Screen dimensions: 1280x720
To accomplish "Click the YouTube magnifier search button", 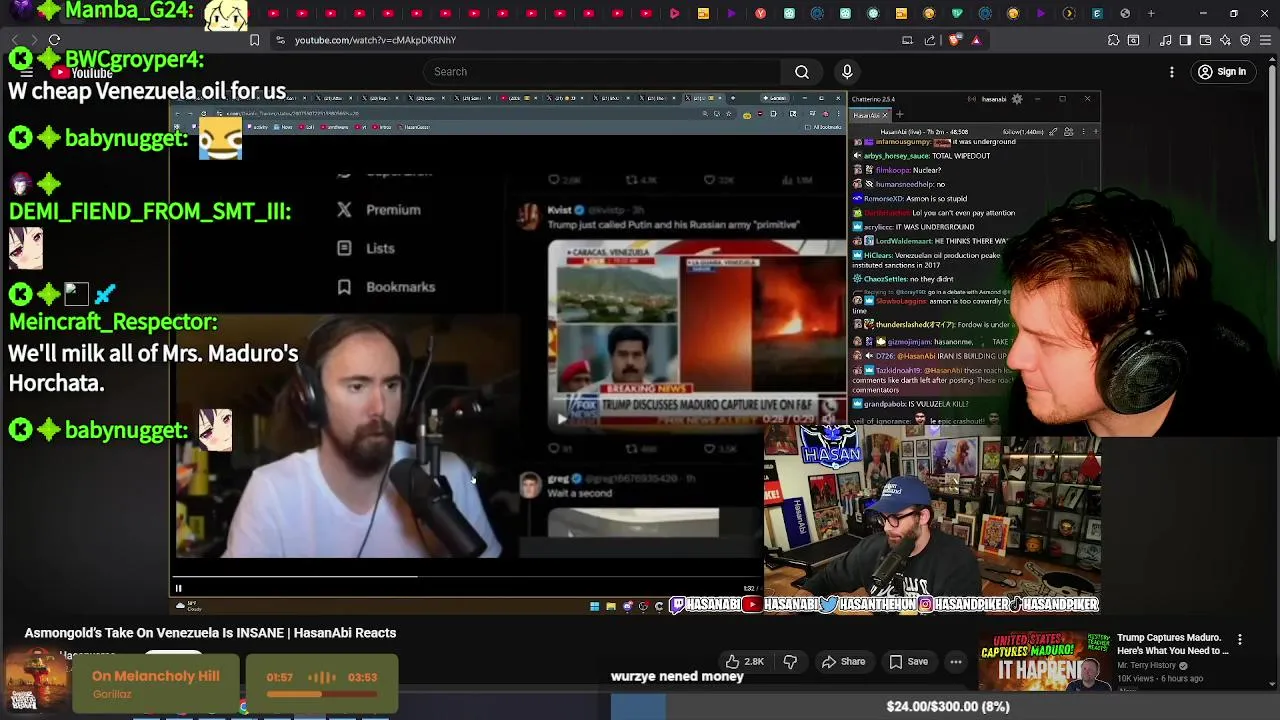I will (x=802, y=72).
